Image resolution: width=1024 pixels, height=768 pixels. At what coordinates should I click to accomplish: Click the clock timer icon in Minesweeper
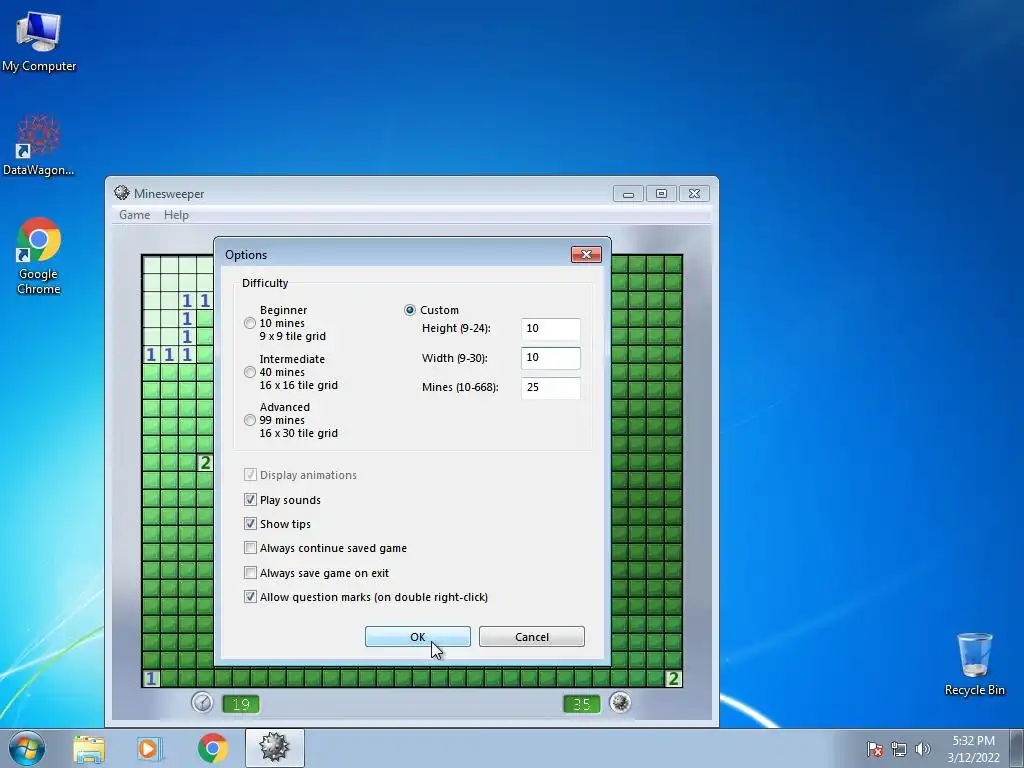202,703
